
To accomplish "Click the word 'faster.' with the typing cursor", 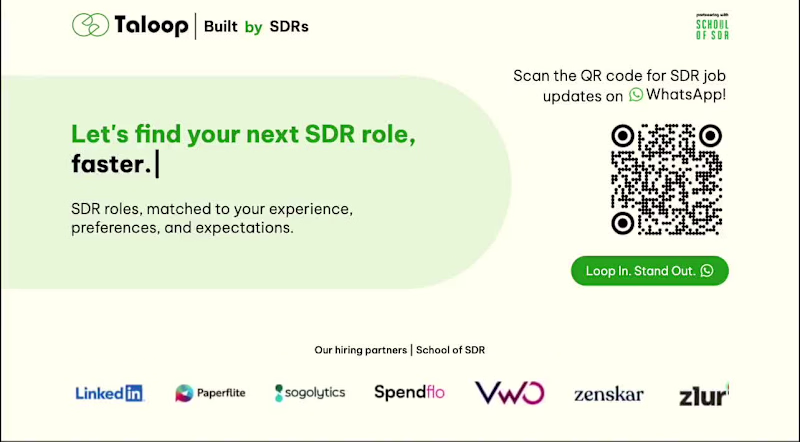I will coord(110,164).
